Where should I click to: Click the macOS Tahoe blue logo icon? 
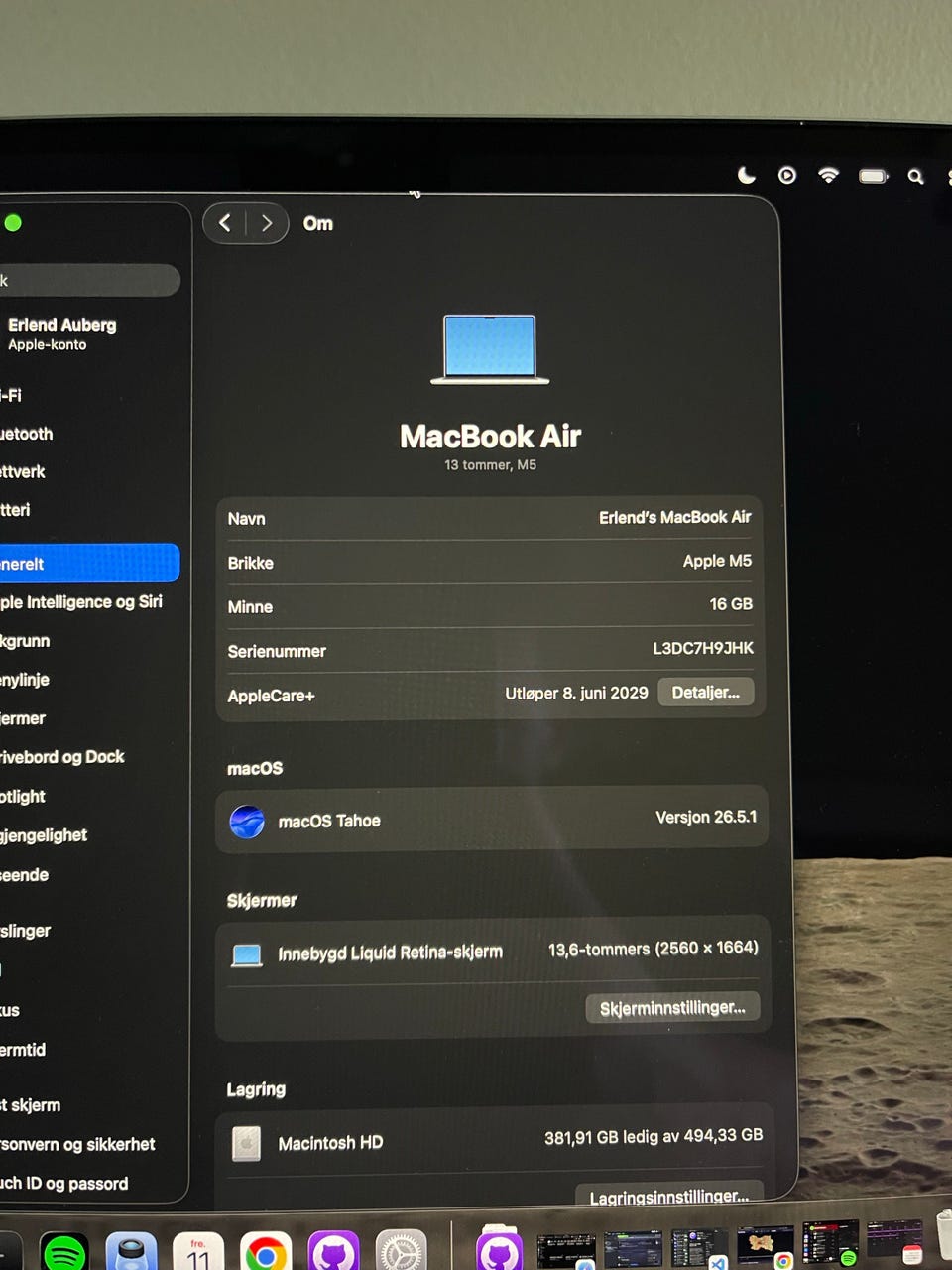247,822
